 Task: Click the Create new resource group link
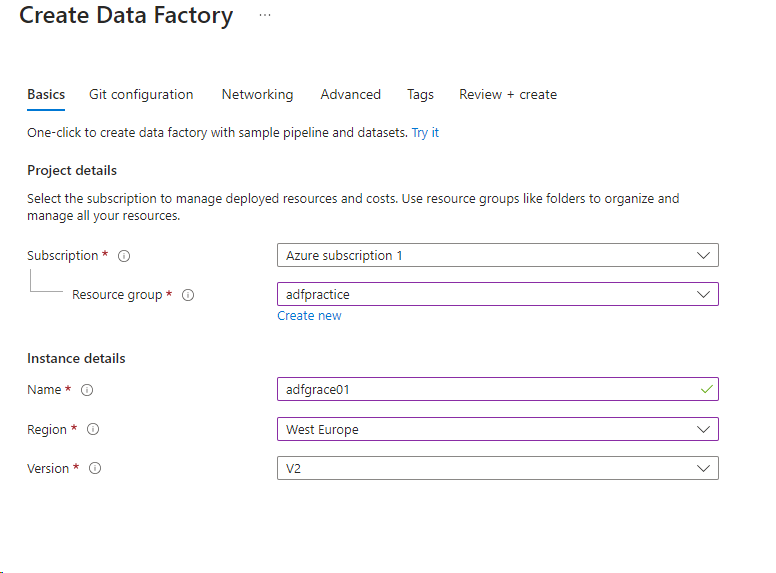[x=309, y=316]
